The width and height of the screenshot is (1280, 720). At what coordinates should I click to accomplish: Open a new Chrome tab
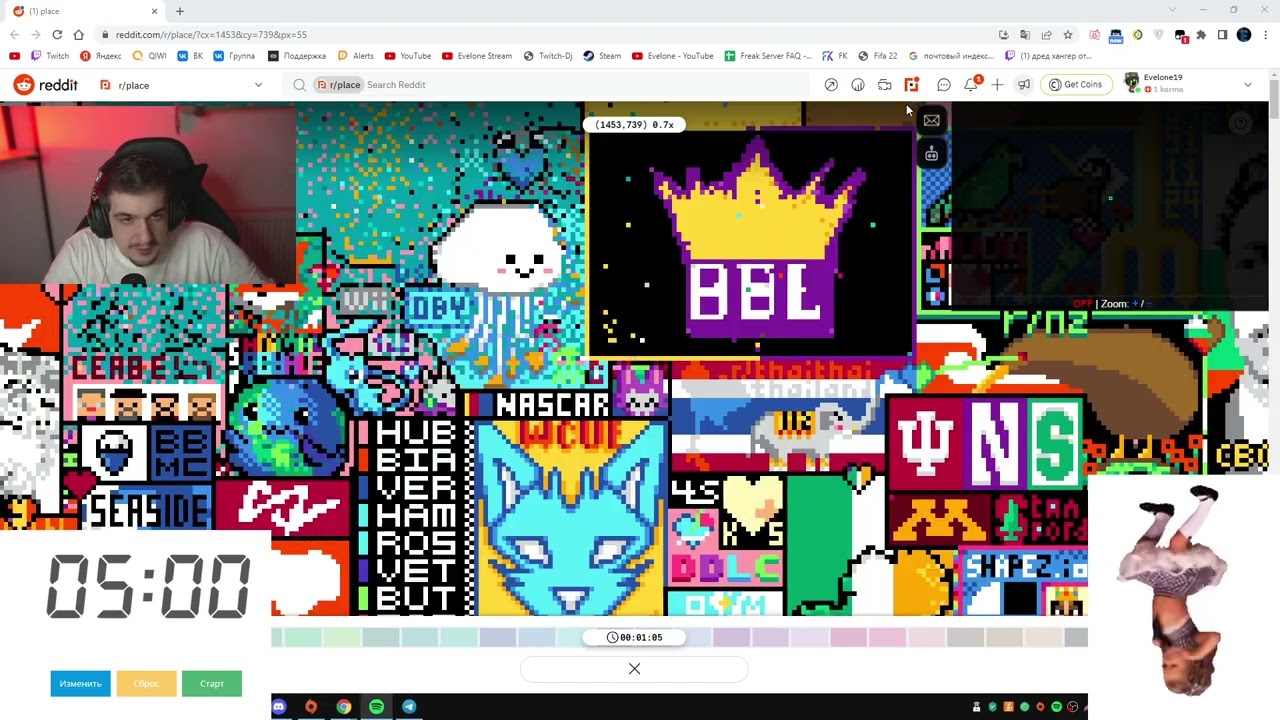tap(180, 11)
